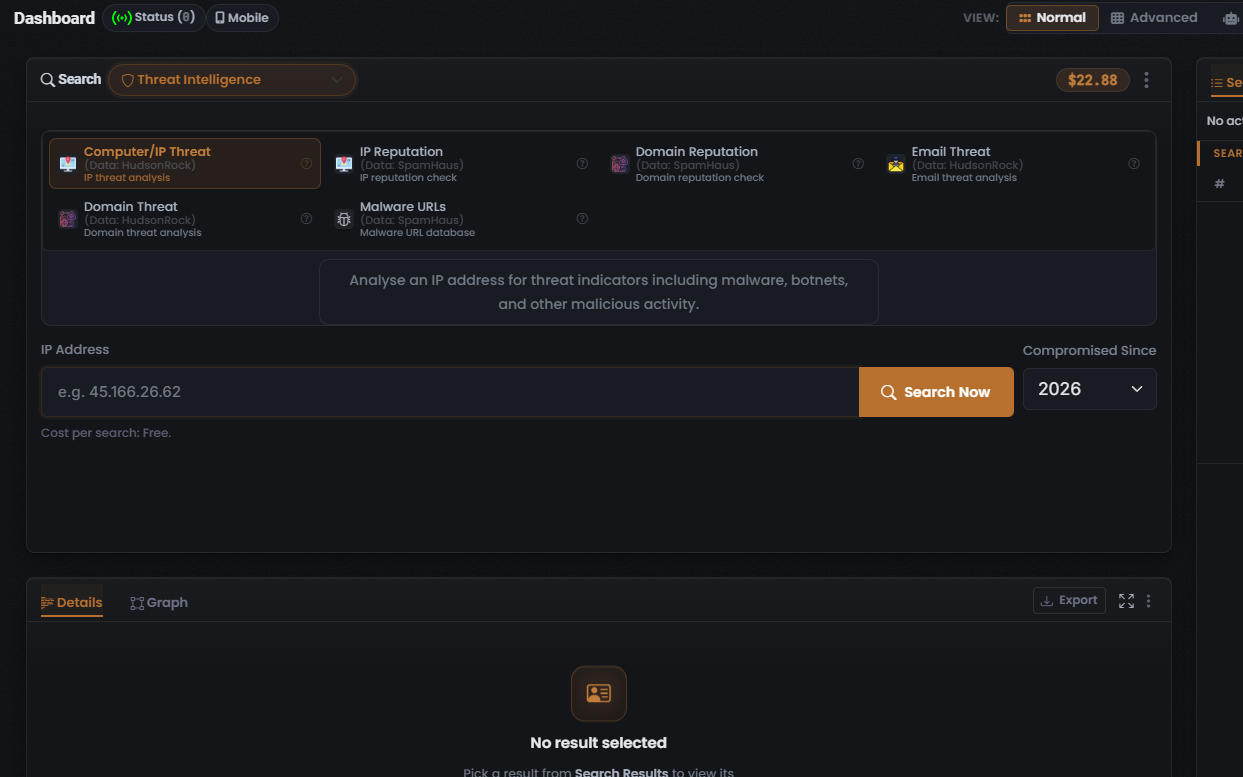Click the Export button
This screenshot has width=1243, height=777.
1069,600
